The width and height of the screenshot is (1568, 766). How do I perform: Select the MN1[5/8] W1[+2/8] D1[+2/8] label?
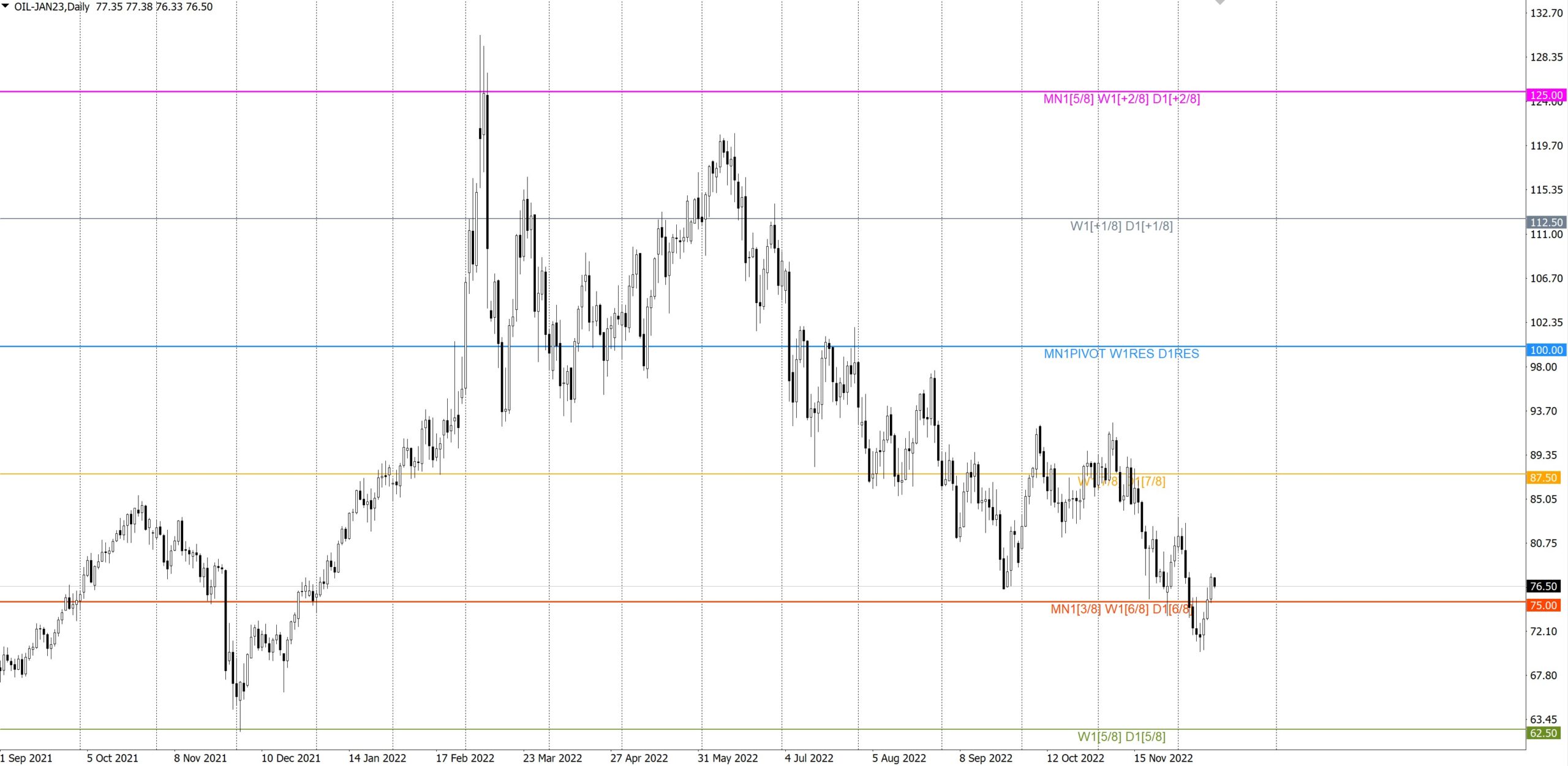pyautogui.click(x=1121, y=99)
